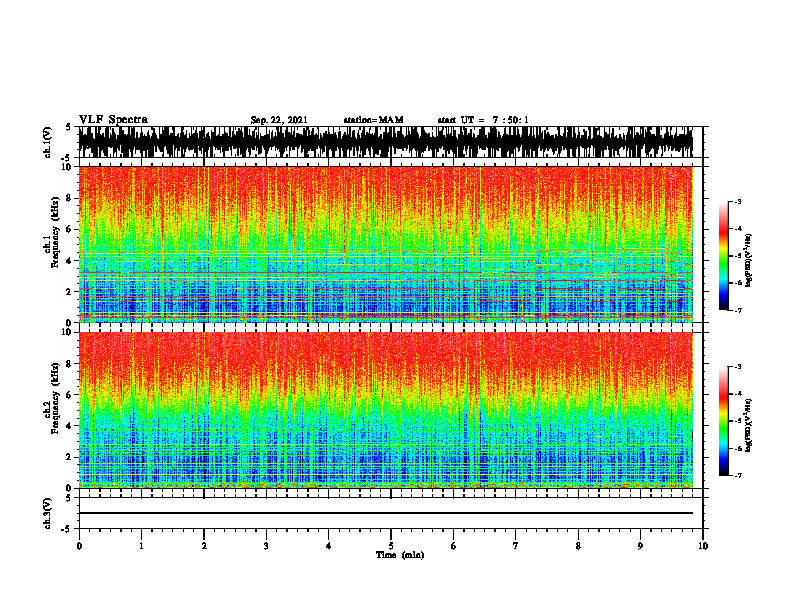792x612 pixels.
Task: Click the ch.2 'Frequency (kHz)' axis label
Action: click(x=55, y=398)
